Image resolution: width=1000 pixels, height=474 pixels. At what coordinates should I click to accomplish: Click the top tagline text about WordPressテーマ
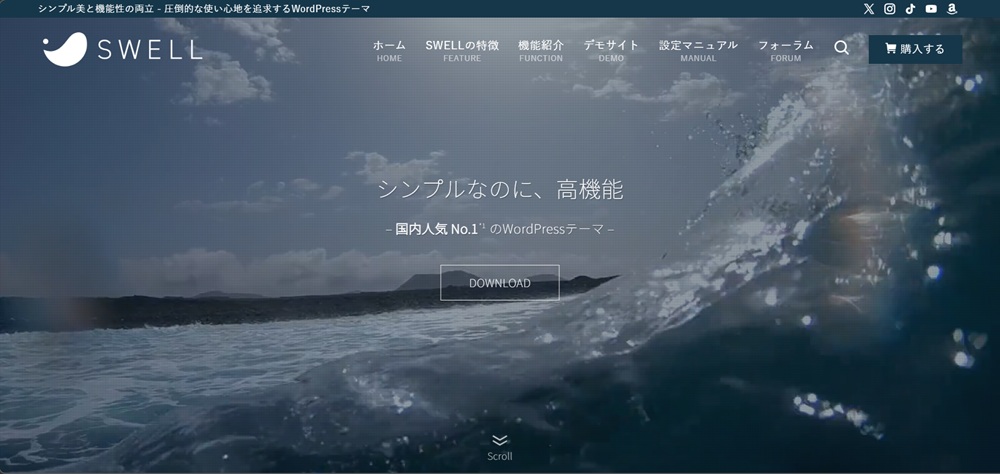point(204,9)
